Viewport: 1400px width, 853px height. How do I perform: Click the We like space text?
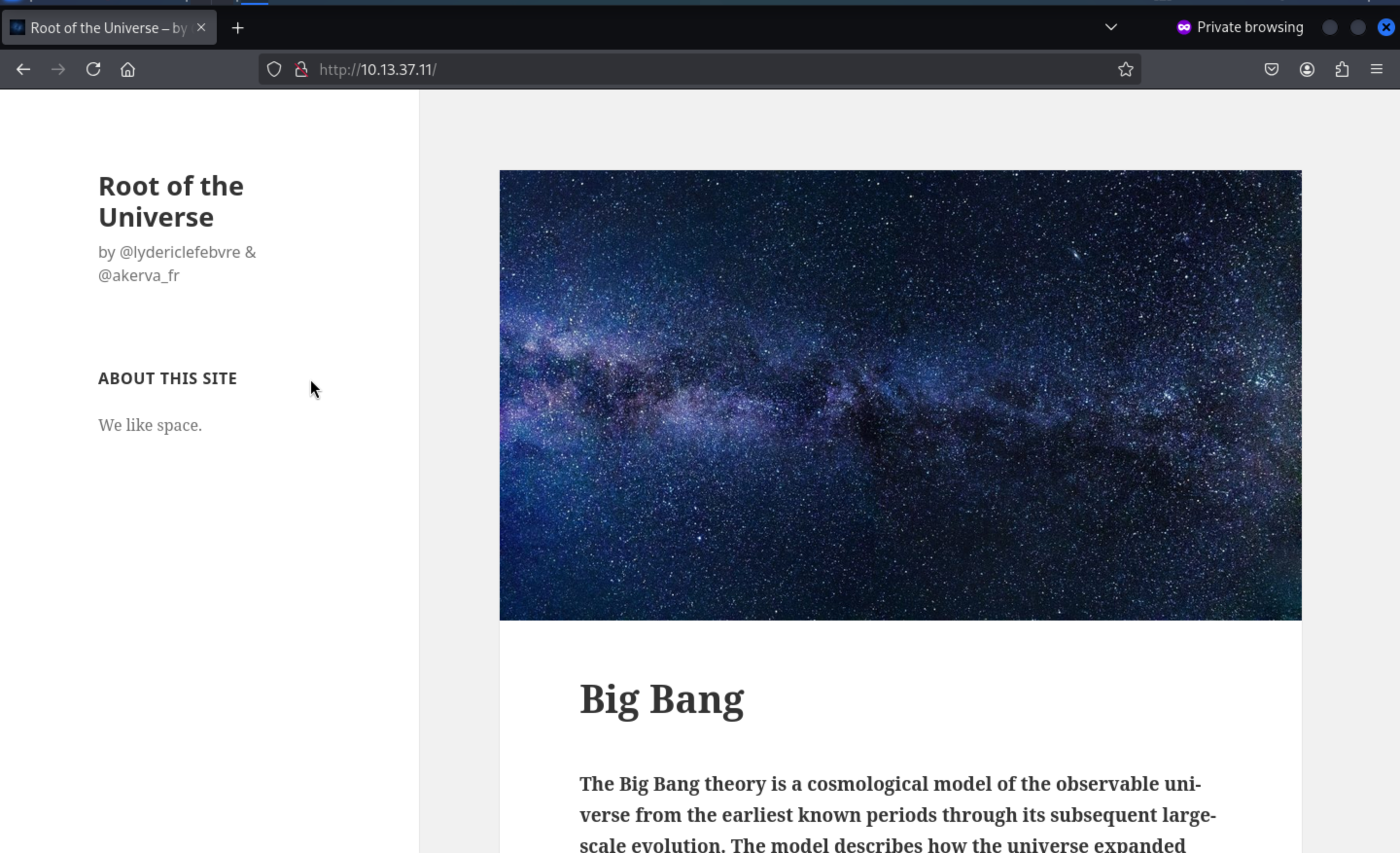150,425
